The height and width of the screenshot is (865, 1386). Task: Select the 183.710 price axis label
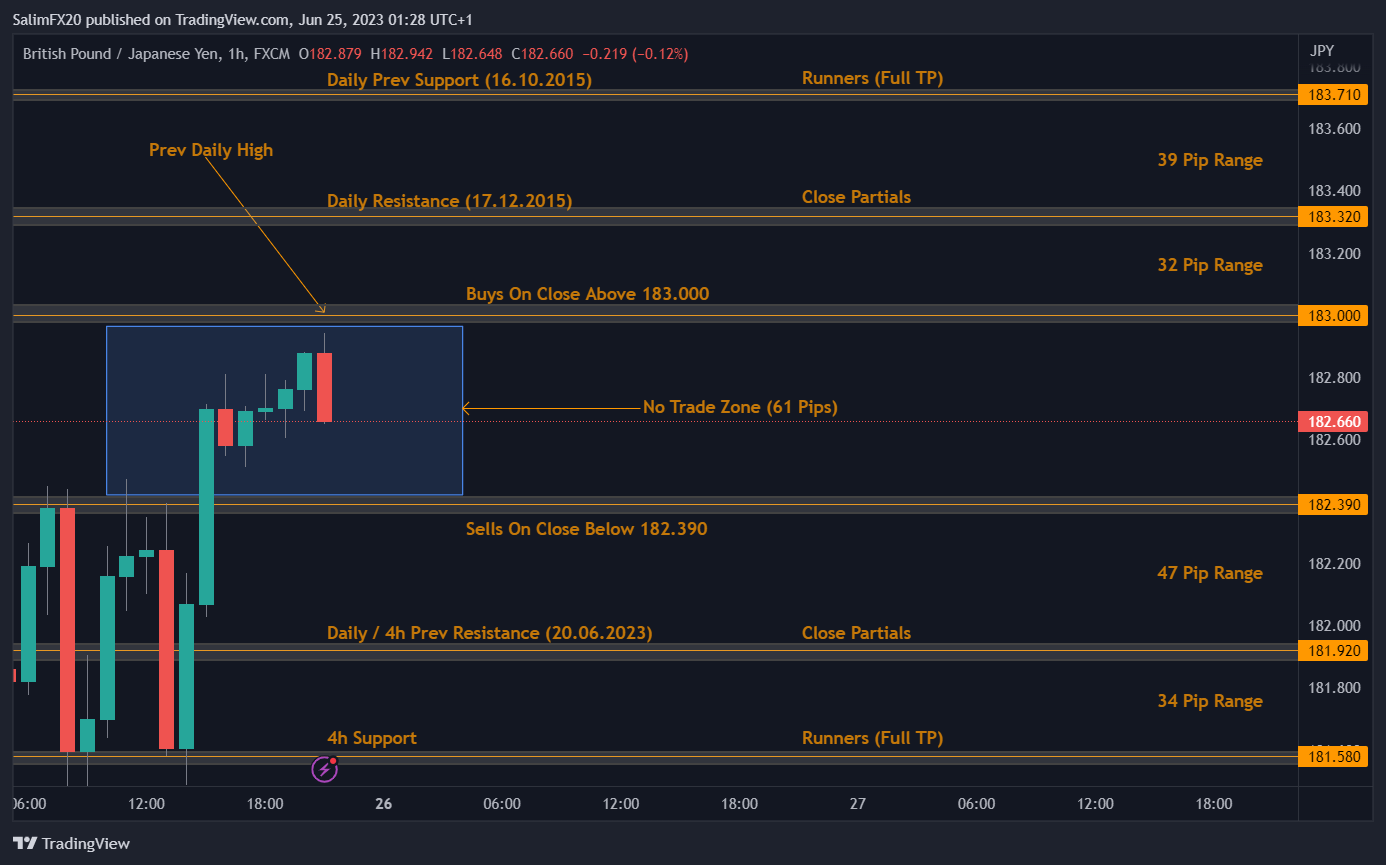tap(1331, 95)
